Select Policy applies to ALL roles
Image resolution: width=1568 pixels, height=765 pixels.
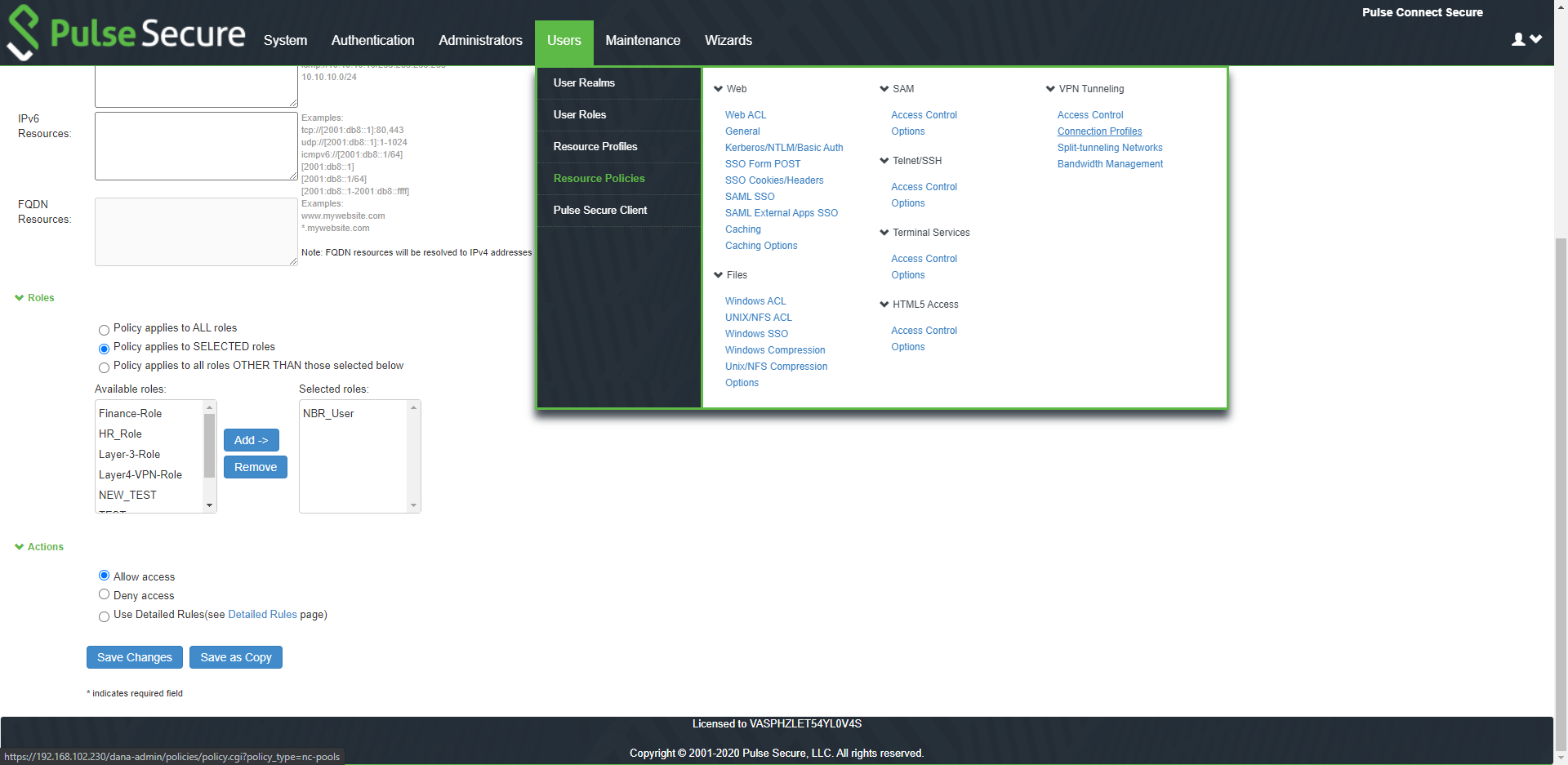coord(104,330)
